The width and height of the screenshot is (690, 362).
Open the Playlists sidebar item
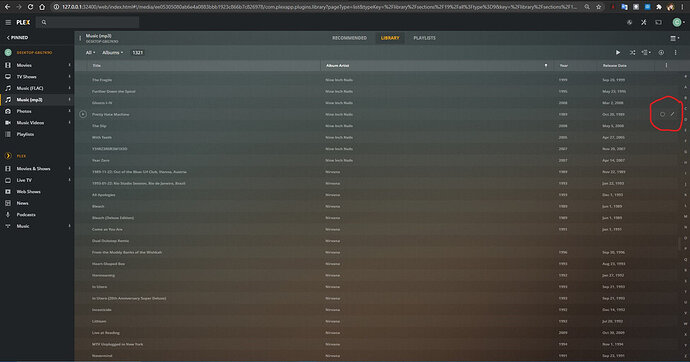[x=25, y=134]
